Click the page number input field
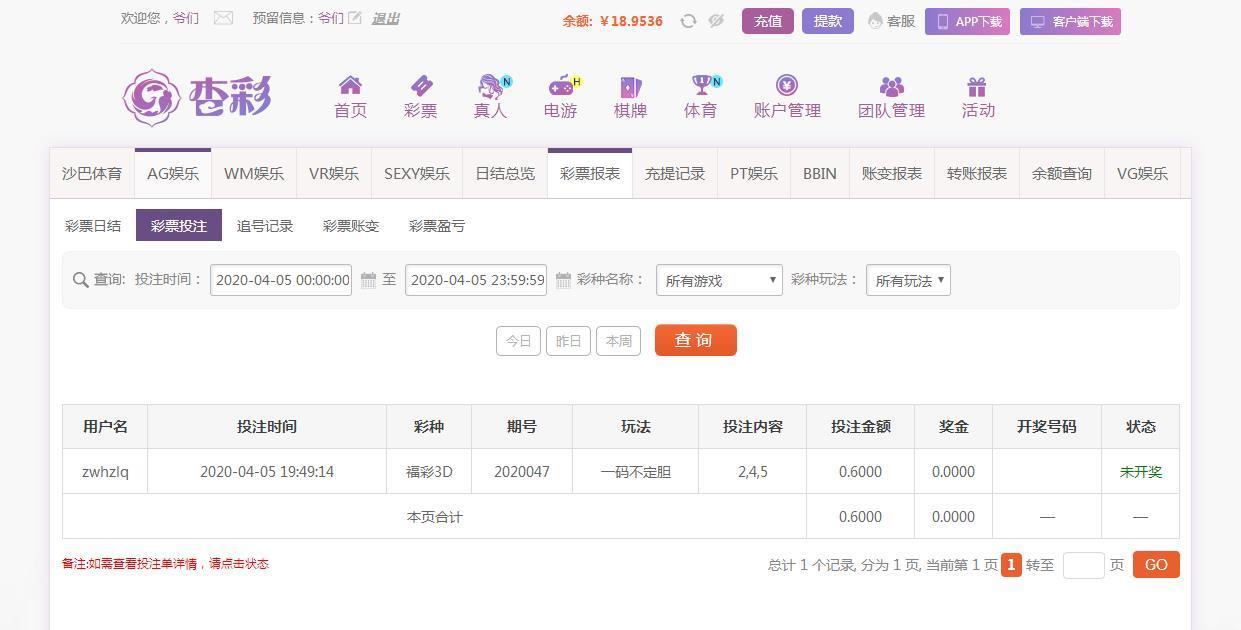 click(1083, 565)
